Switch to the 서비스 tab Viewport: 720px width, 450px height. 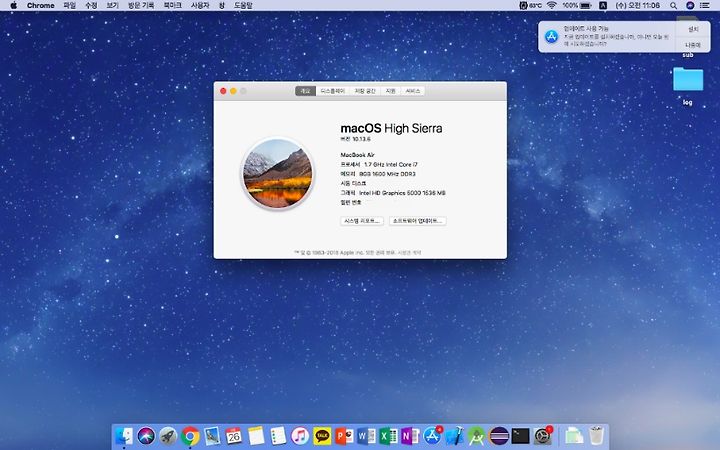coord(413,91)
